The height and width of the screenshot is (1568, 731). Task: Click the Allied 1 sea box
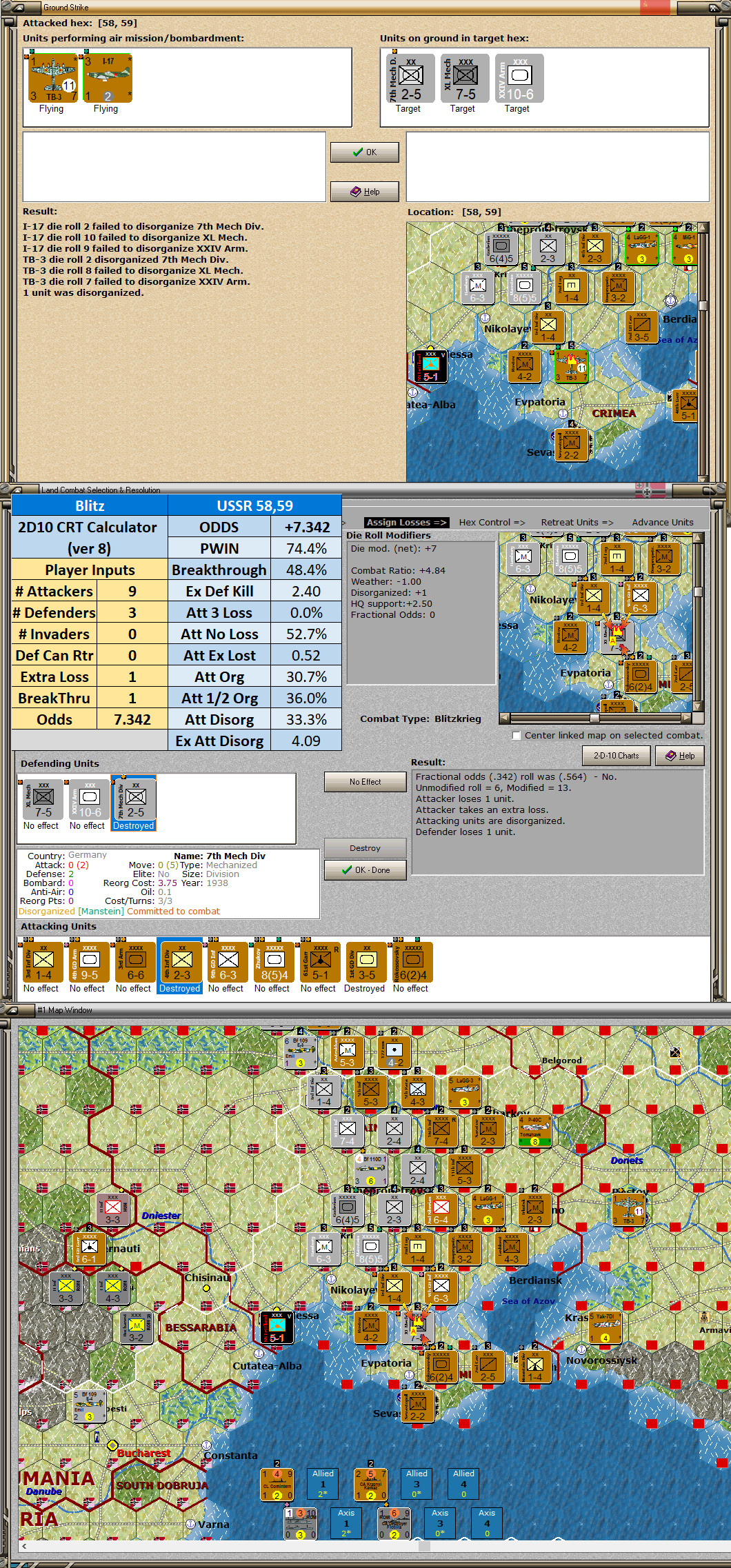323,1484
